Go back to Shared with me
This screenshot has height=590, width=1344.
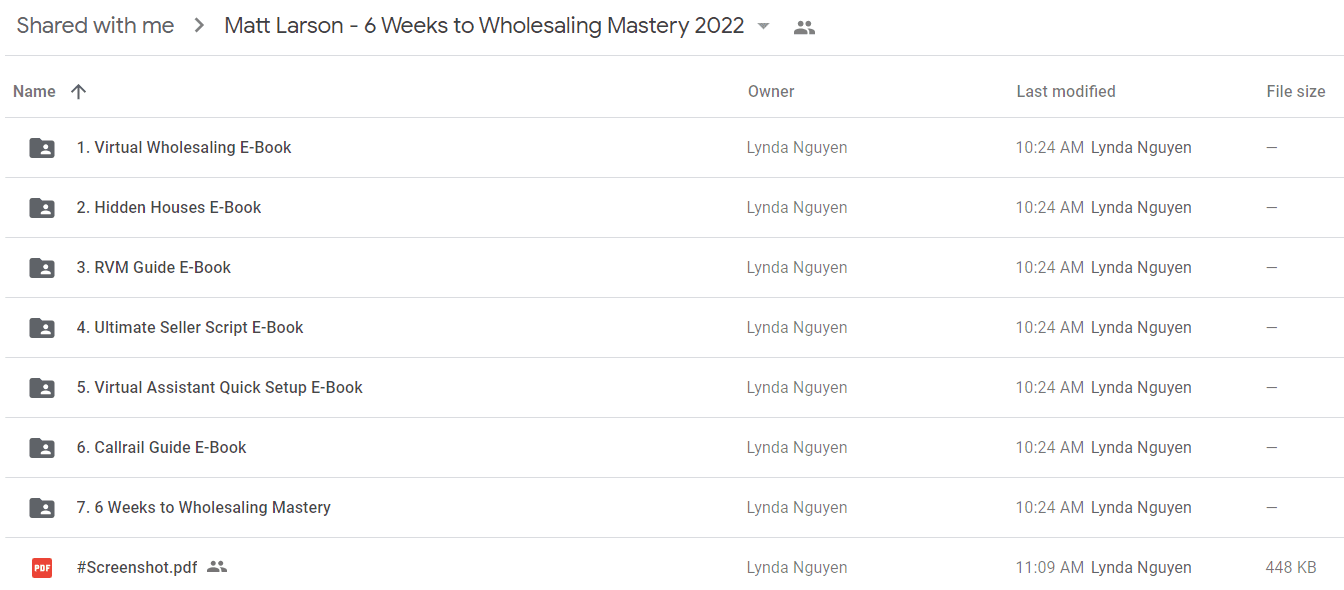[95, 26]
